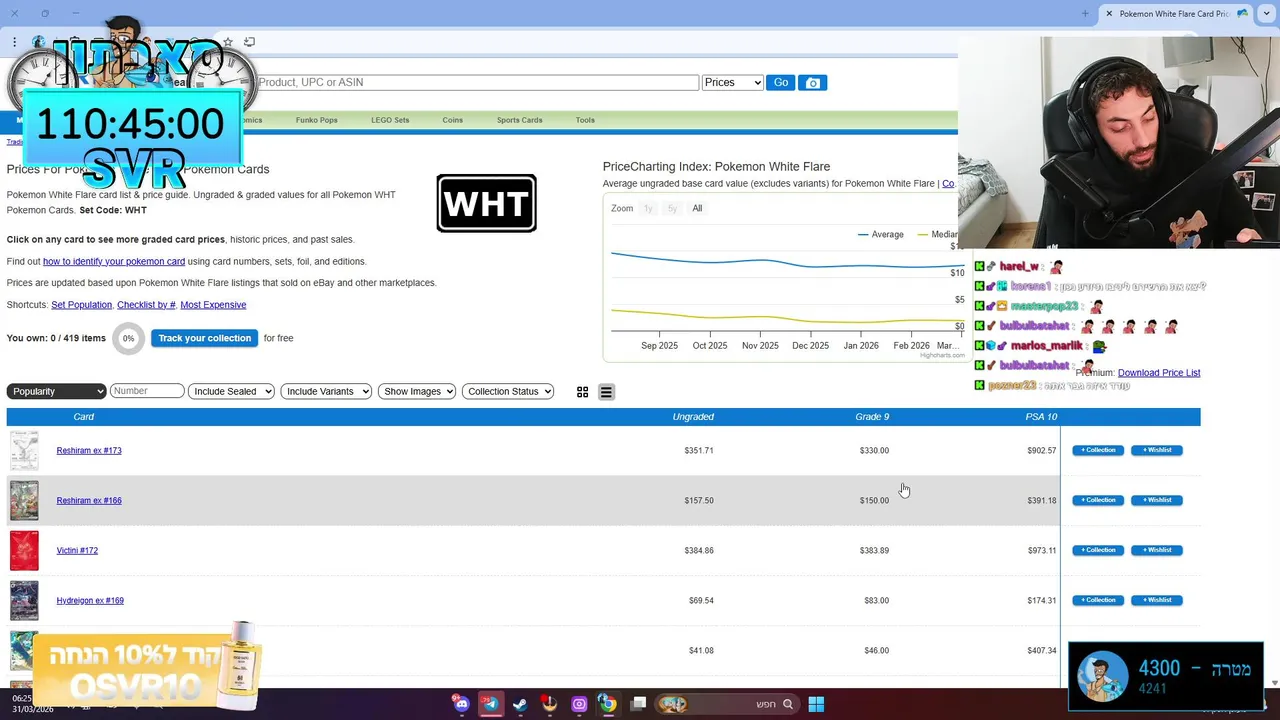Click the Reshiram ex #166 card thumbnail
The width and height of the screenshot is (1280, 720).
pos(24,500)
